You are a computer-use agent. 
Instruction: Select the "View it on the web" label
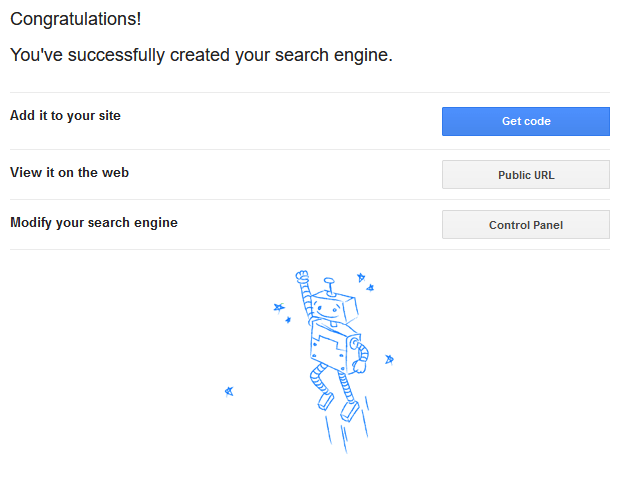point(69,172)
